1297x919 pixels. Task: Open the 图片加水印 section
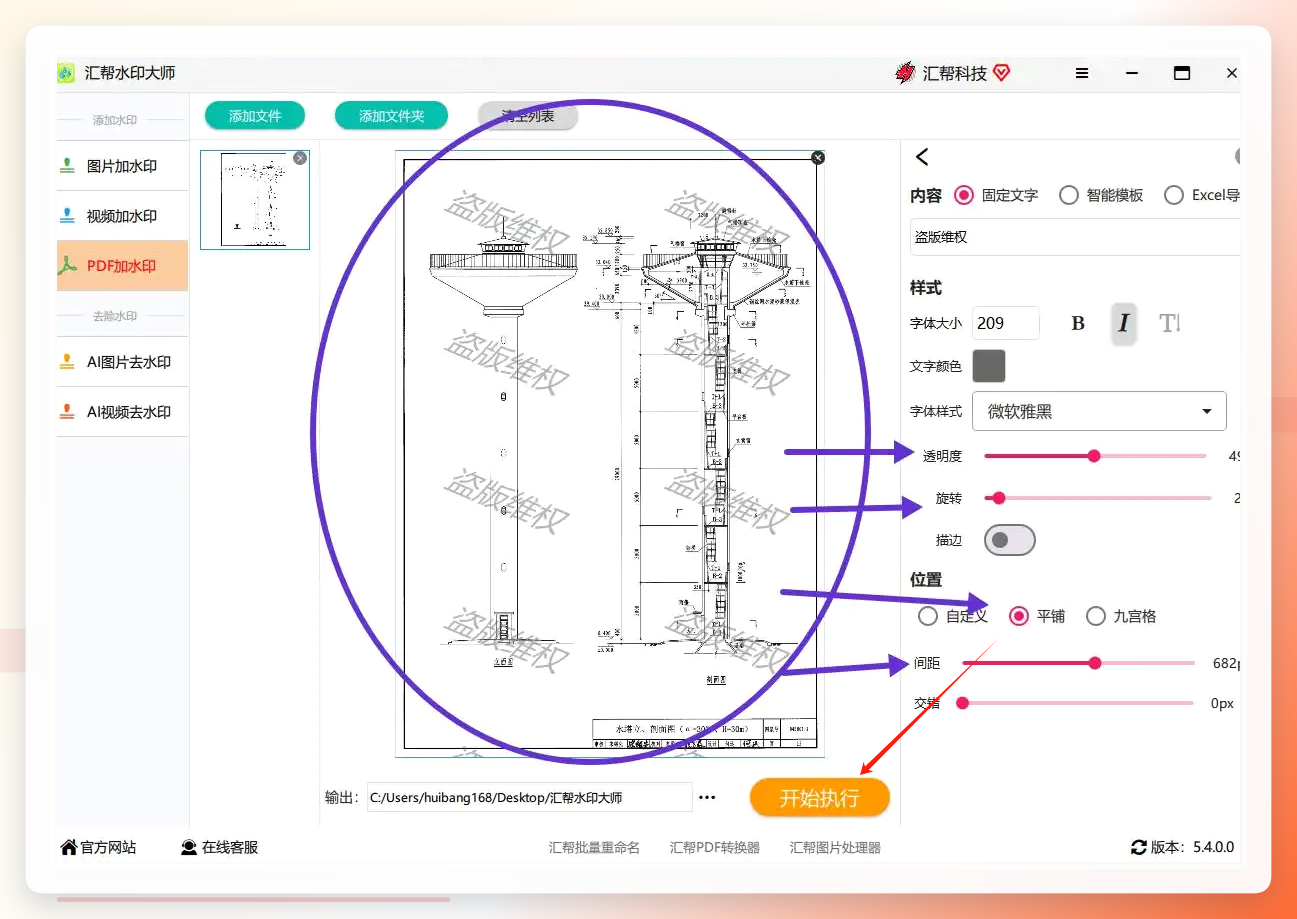click(123, 166)
